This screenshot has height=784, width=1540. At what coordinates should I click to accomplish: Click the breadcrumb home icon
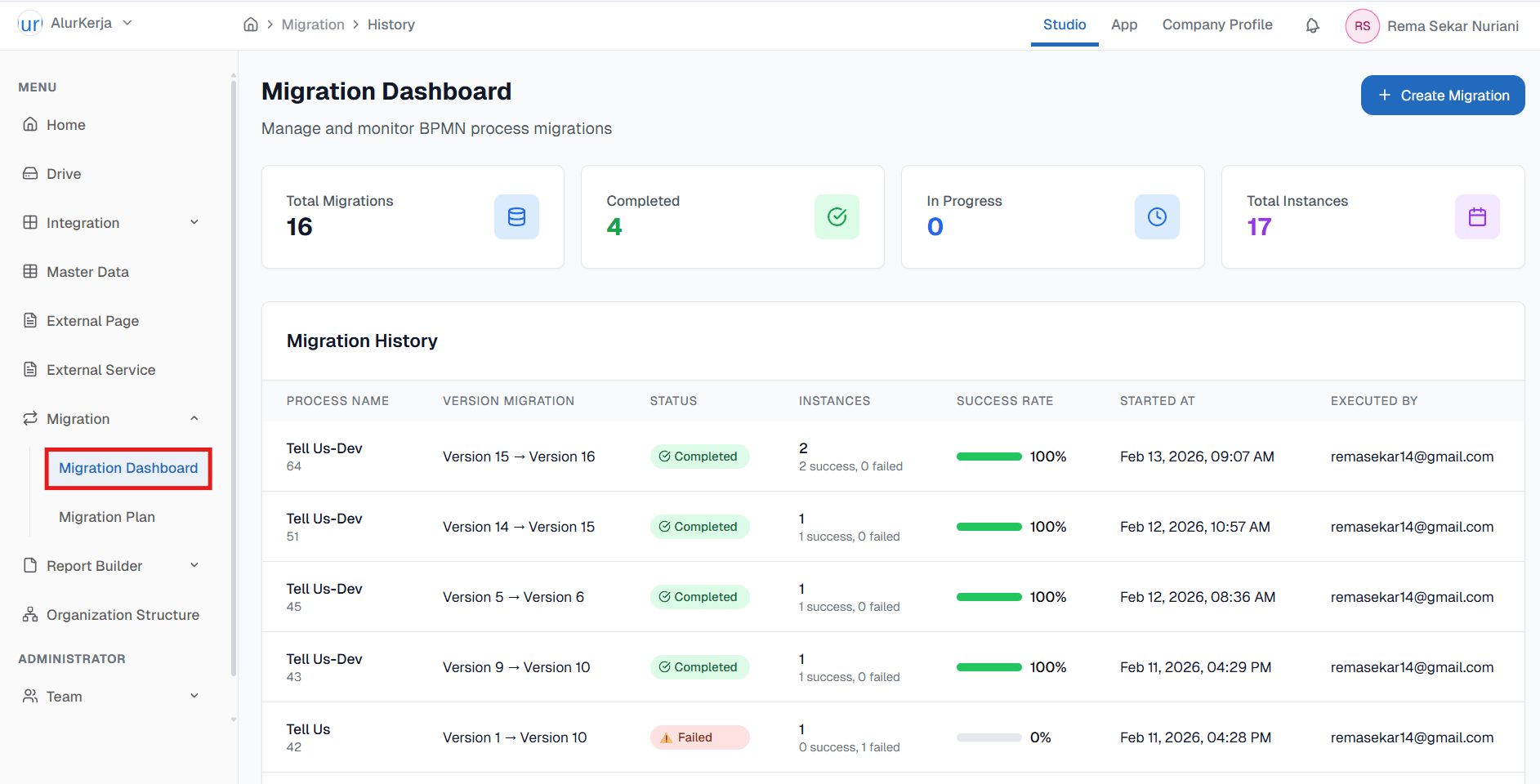tap(251, 24)
